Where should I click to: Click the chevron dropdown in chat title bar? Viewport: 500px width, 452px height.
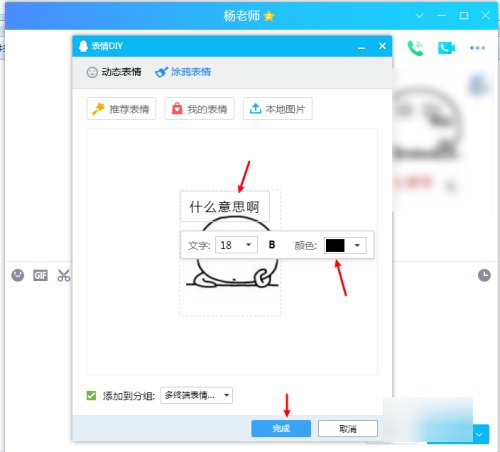click(419, 15)
